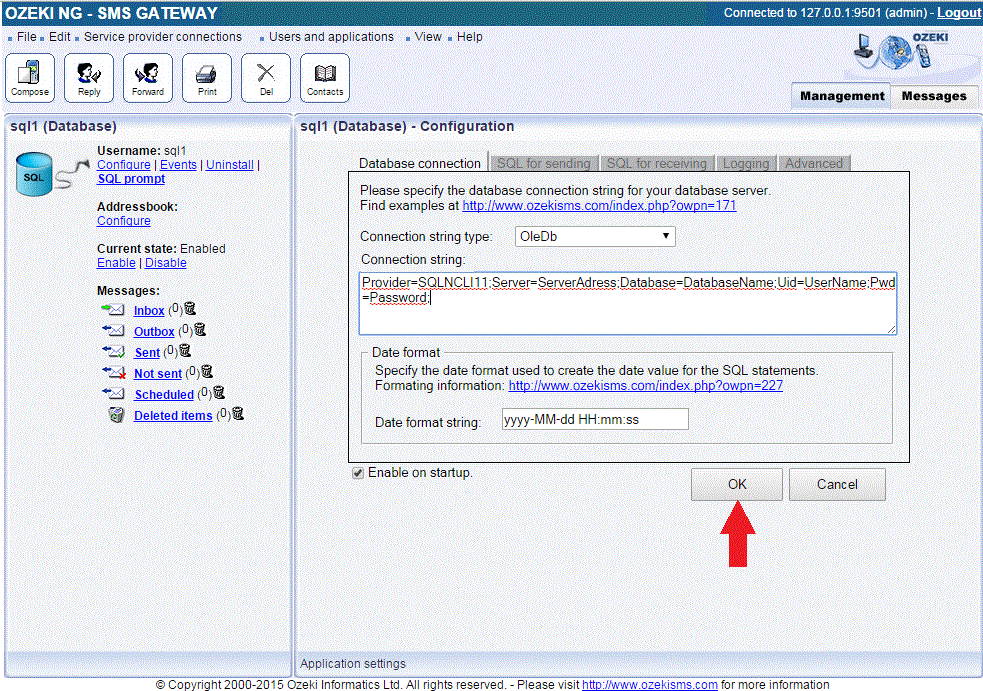Toggle the Enable on startup checkbox
The image size is (983, 691).
coord(358,473)
